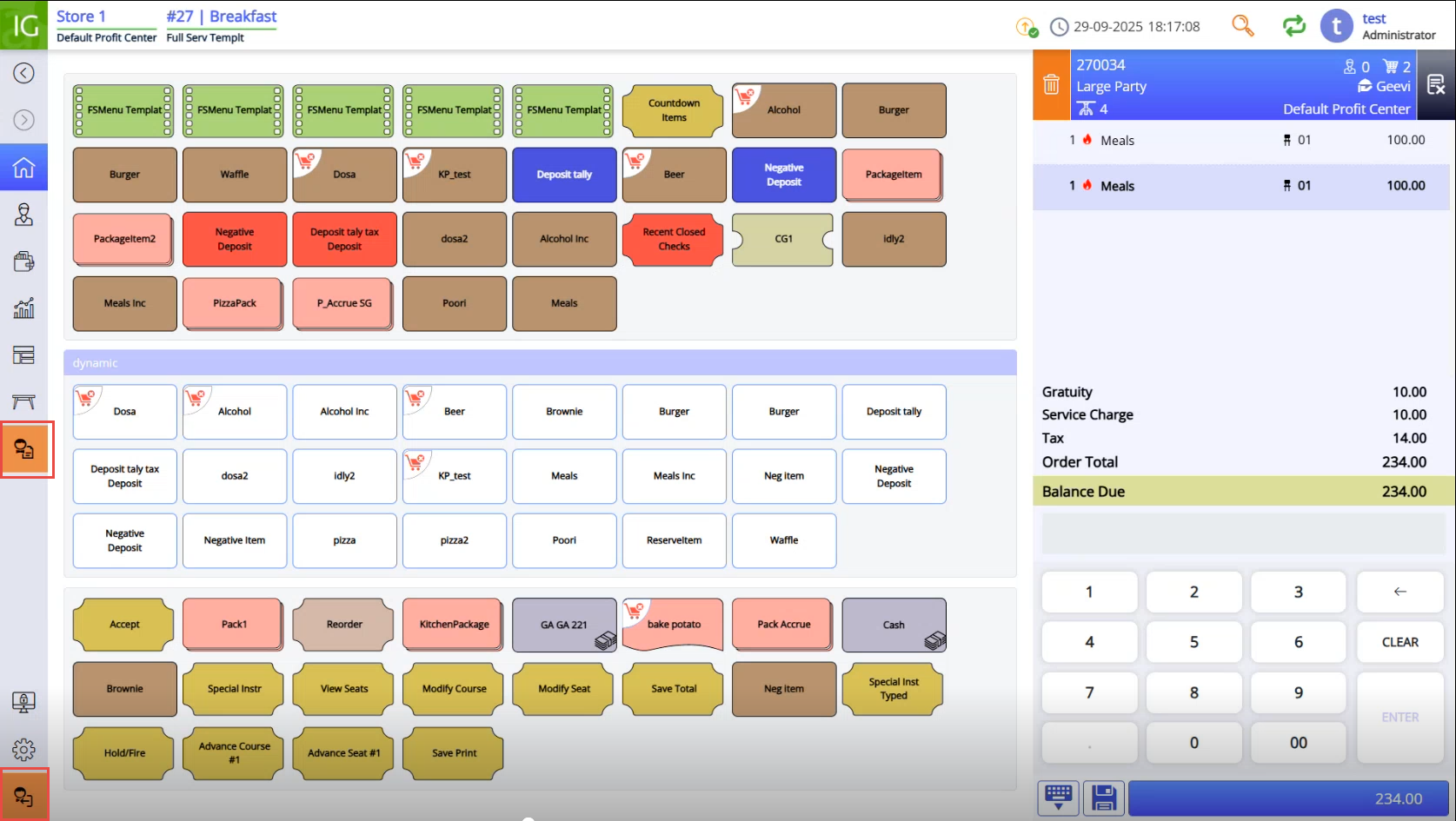Open the settings gear sidebar icon
The width and height of the screenshot is (1456, 821).
point(23,749)
